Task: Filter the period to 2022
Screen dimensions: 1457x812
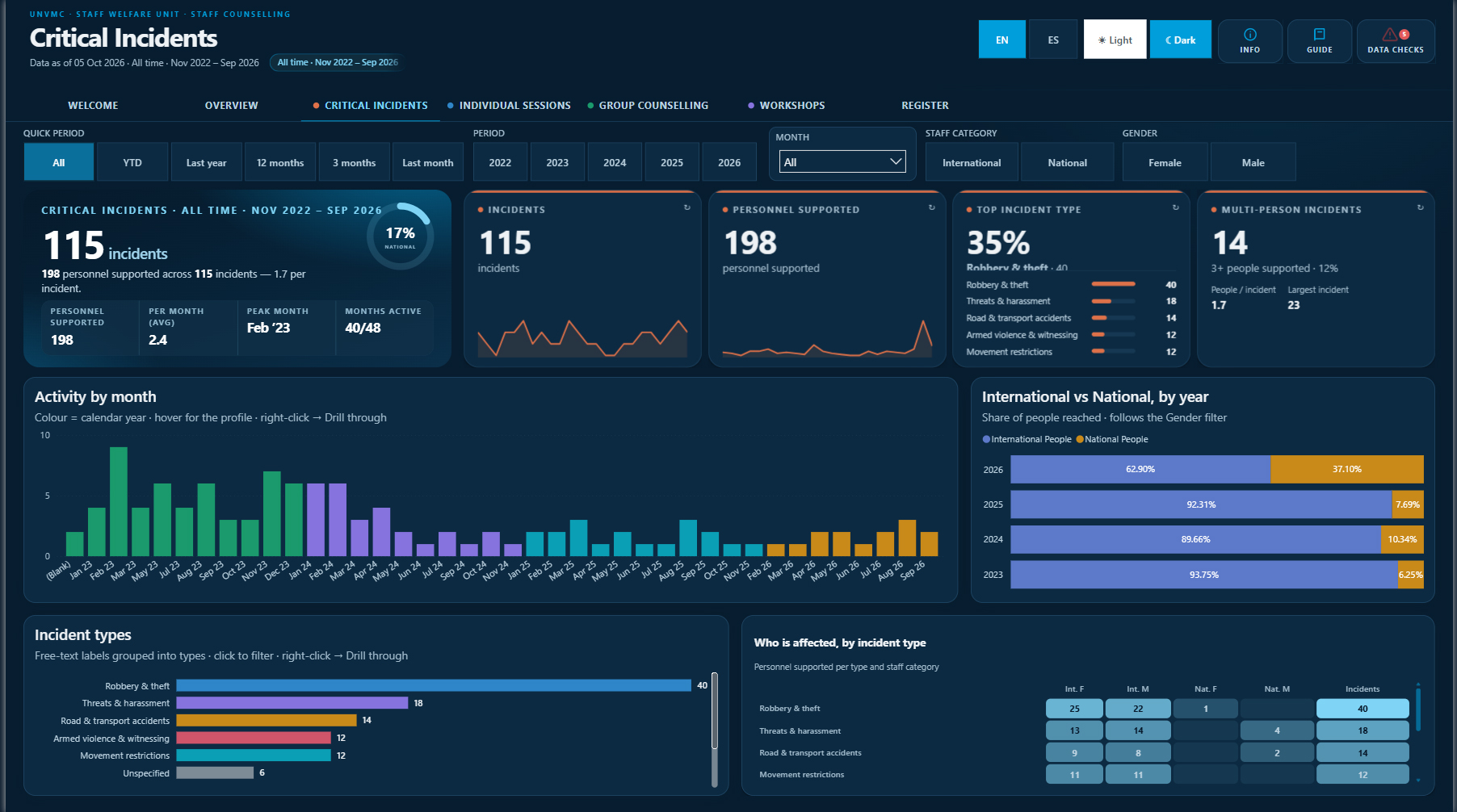Action: [500, 162]
